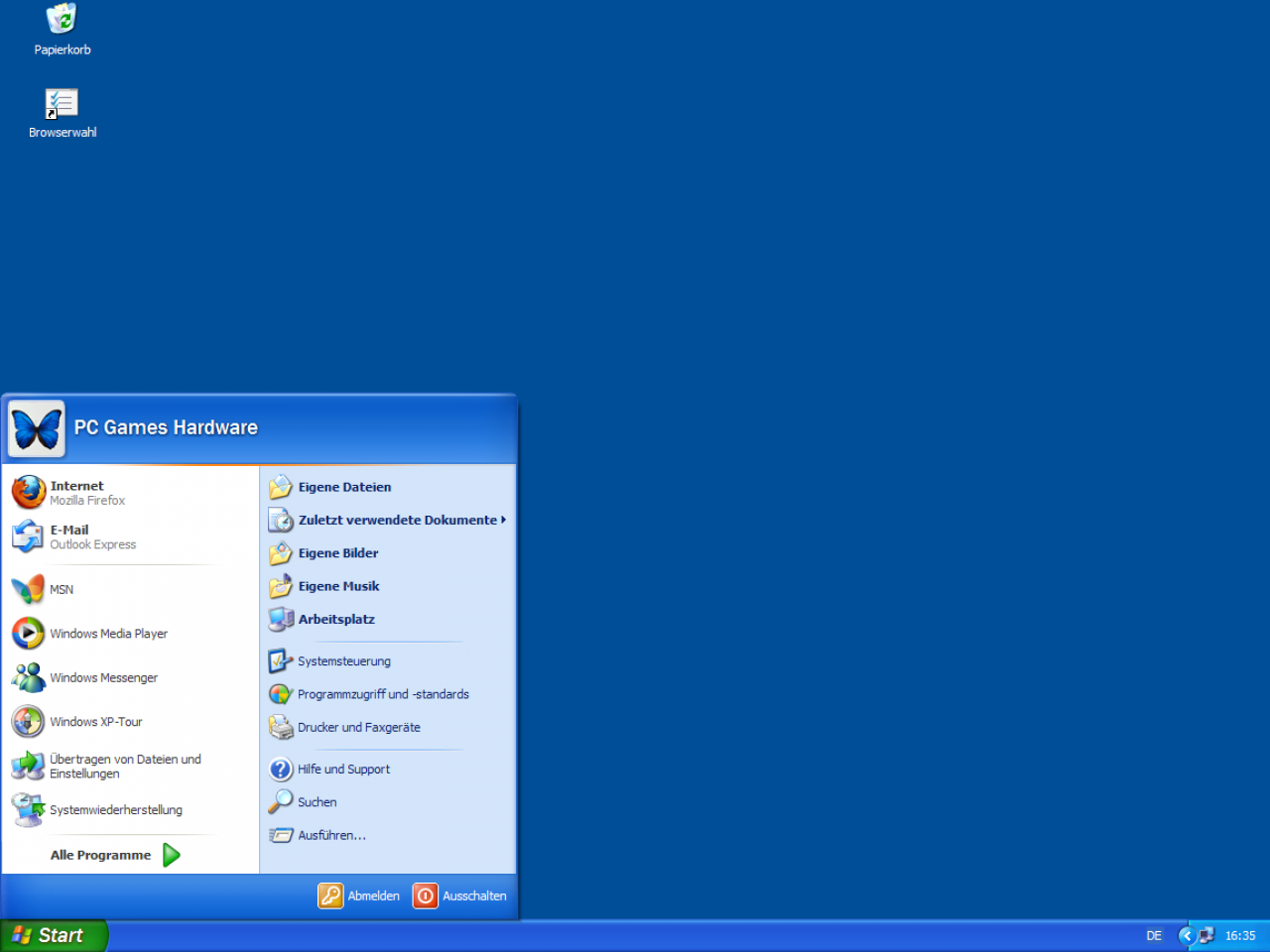1270x952 pixels.
Task: Launch Mozilla Firefox from Internet entry
Action: pyautogui.click(x=29, y=492)
